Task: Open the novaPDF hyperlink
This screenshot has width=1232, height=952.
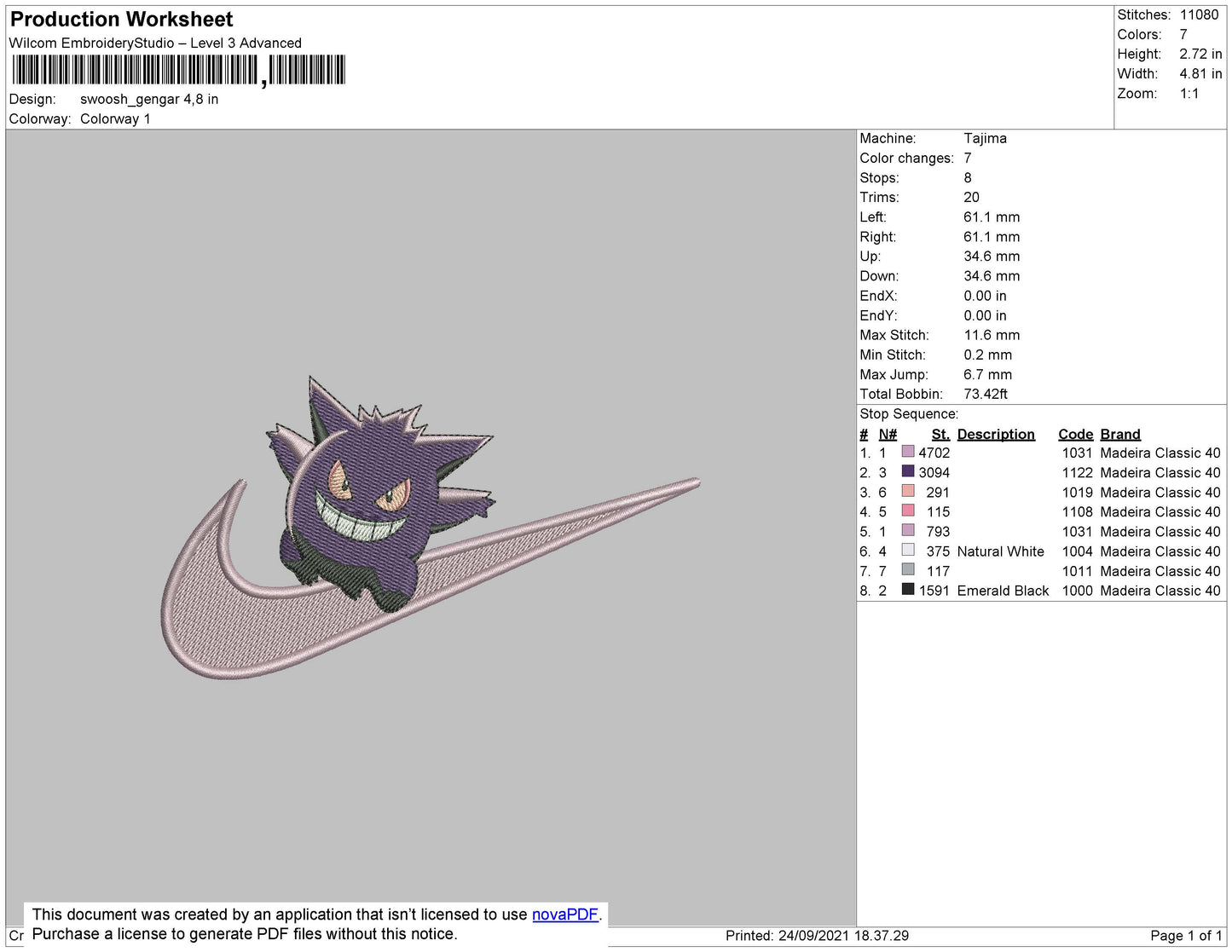Action: [x=564, y=914]
